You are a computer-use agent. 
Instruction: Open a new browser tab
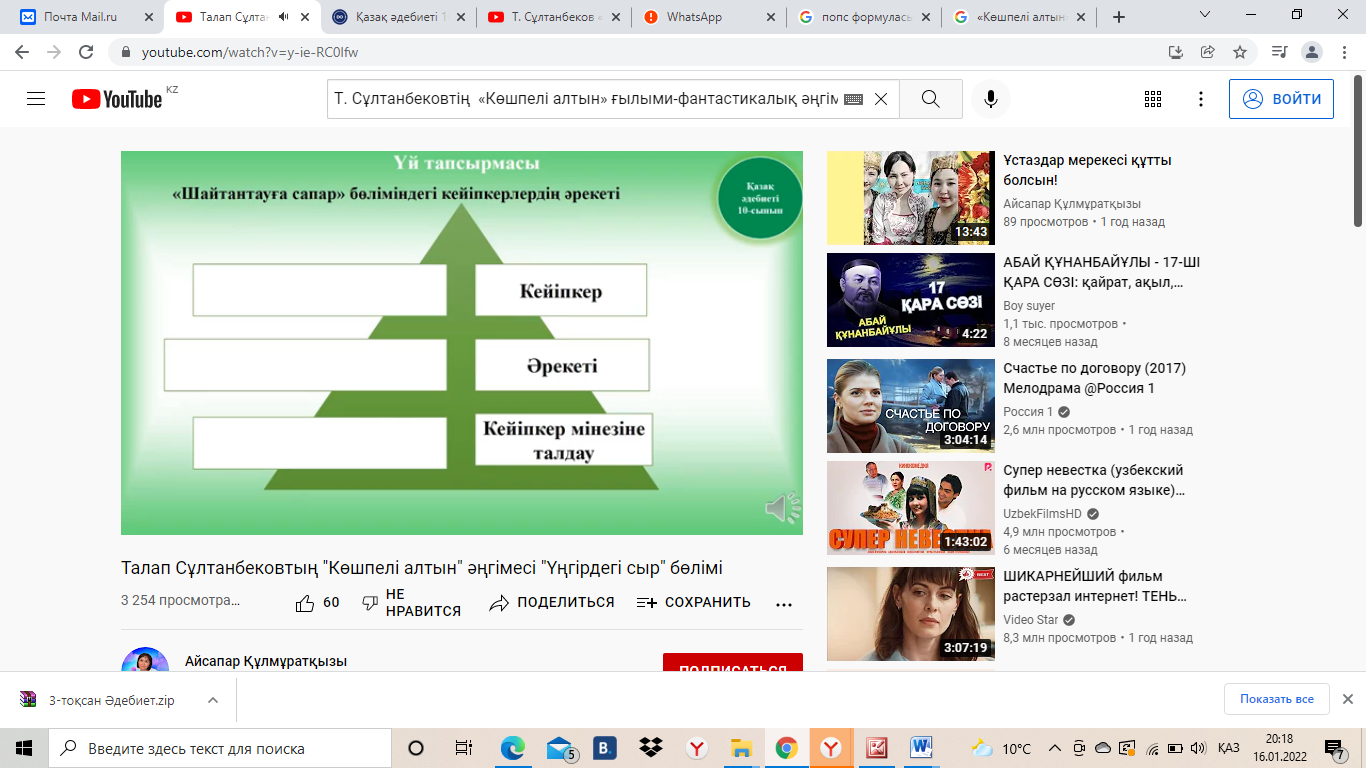pyautogui.click(x=1119, y=17)
